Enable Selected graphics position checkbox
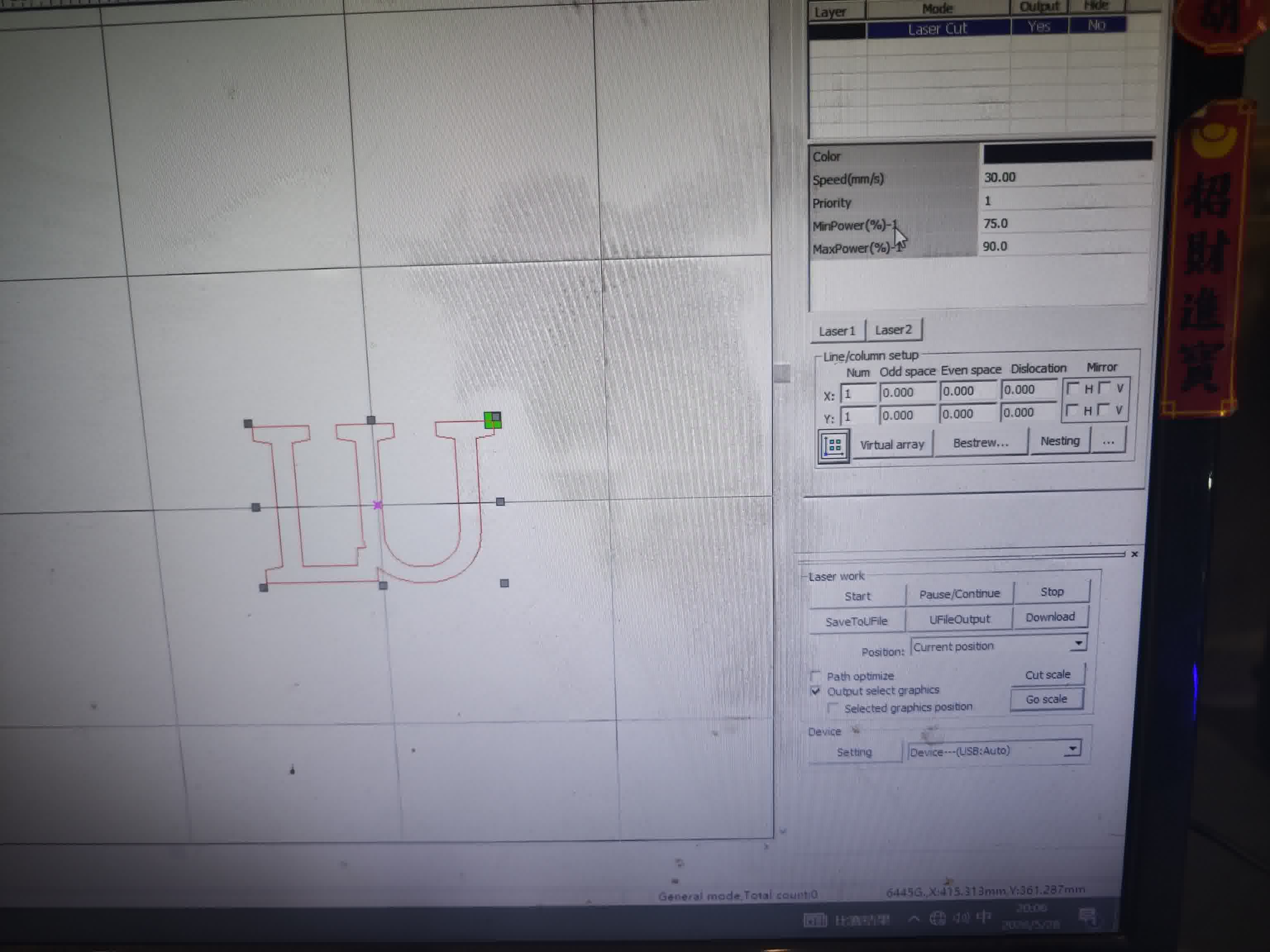This screenshot has height=952, width=1270. [x=833, y=708]
